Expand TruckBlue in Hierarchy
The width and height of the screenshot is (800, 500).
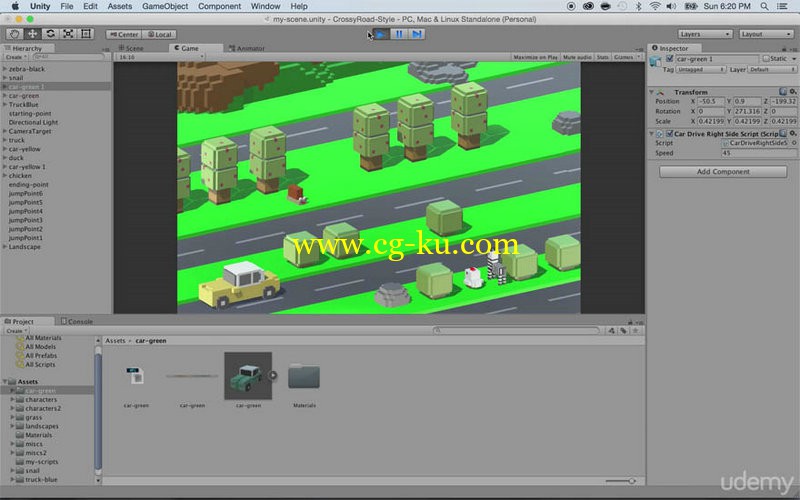pos(5,104)
